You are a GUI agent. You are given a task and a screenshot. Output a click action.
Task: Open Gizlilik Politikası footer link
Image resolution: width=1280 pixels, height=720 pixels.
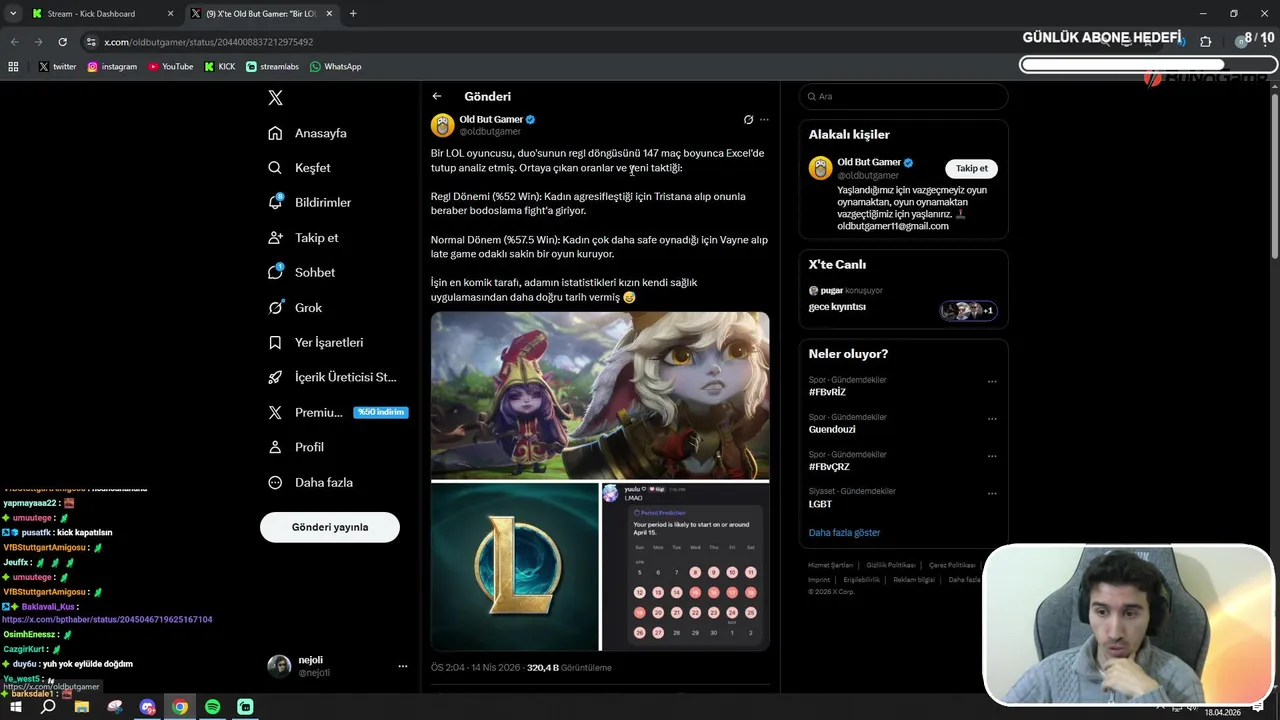(x=891, y=565)
